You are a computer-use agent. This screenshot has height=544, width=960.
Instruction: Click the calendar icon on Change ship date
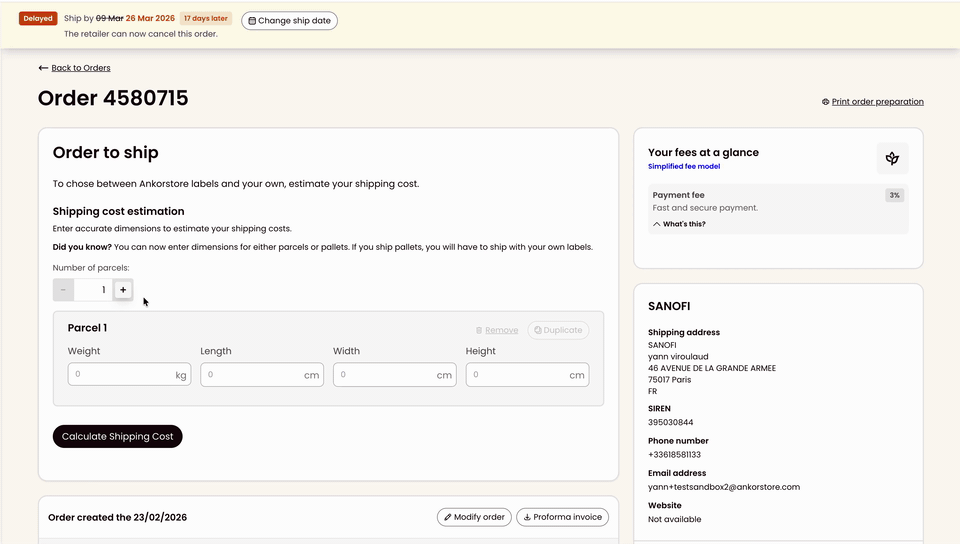(252, 21)
